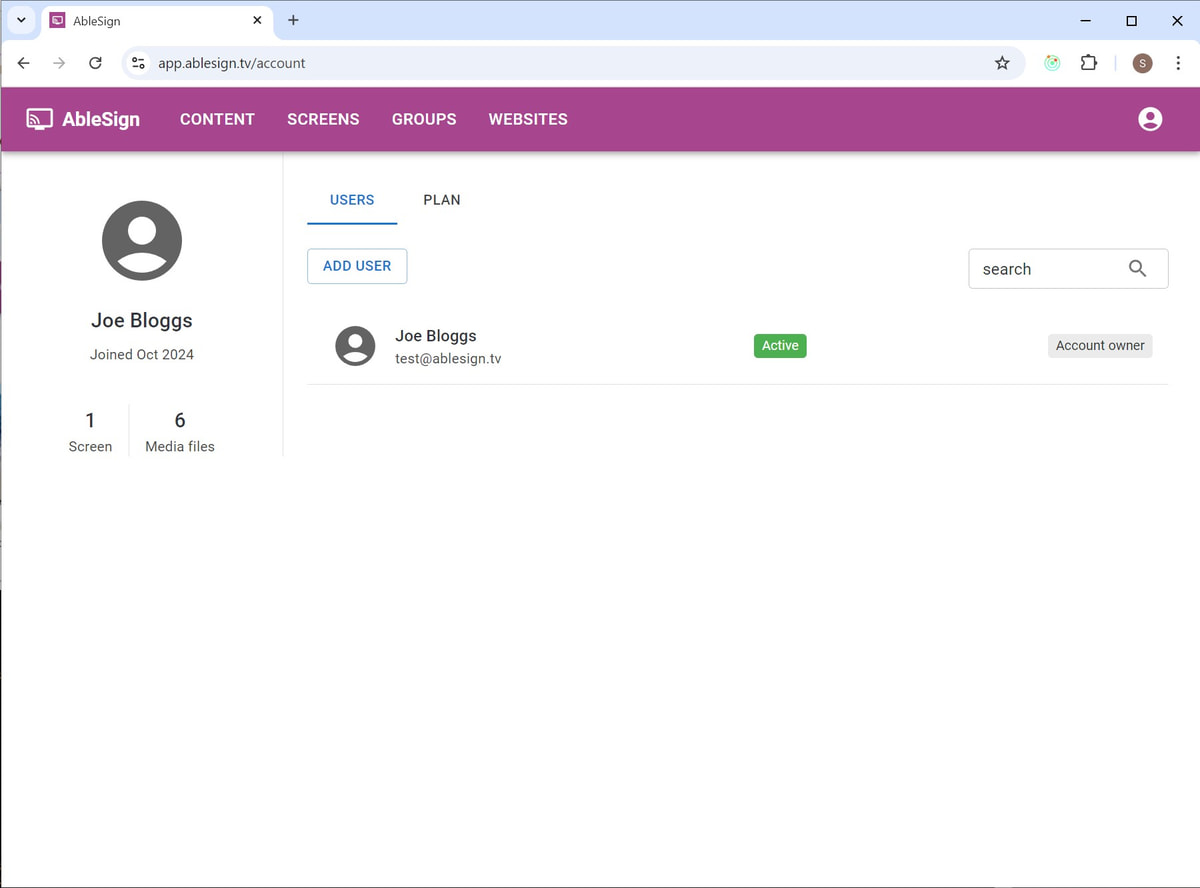Image resolution: width=1200 pixels, height=888 pixels.
Task: Open a new browser tab
Action: coord(293,20)
